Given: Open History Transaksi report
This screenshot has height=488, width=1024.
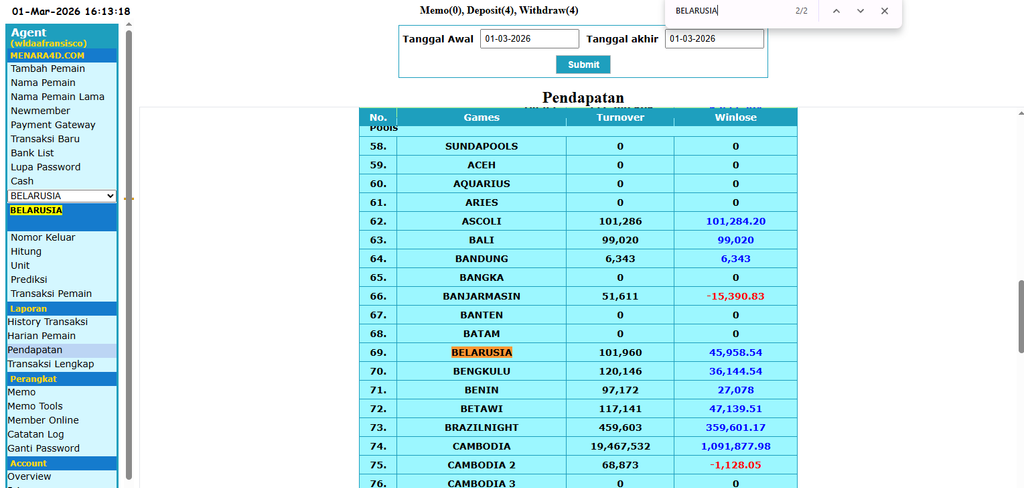Looking at the screenshot, I should 48,321.
